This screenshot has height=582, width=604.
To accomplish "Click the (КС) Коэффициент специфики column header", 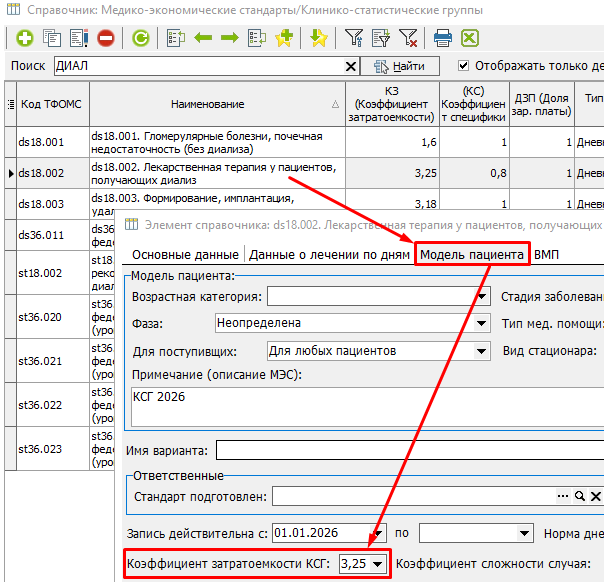I will coord(474,104).
